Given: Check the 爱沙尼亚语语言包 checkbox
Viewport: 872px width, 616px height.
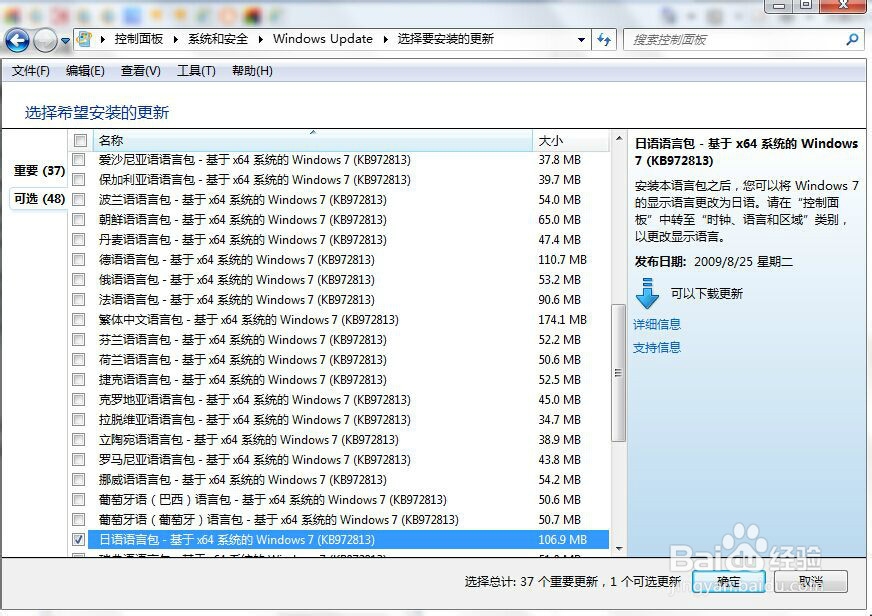Looking at the screenshot, I should pos(78,160).
